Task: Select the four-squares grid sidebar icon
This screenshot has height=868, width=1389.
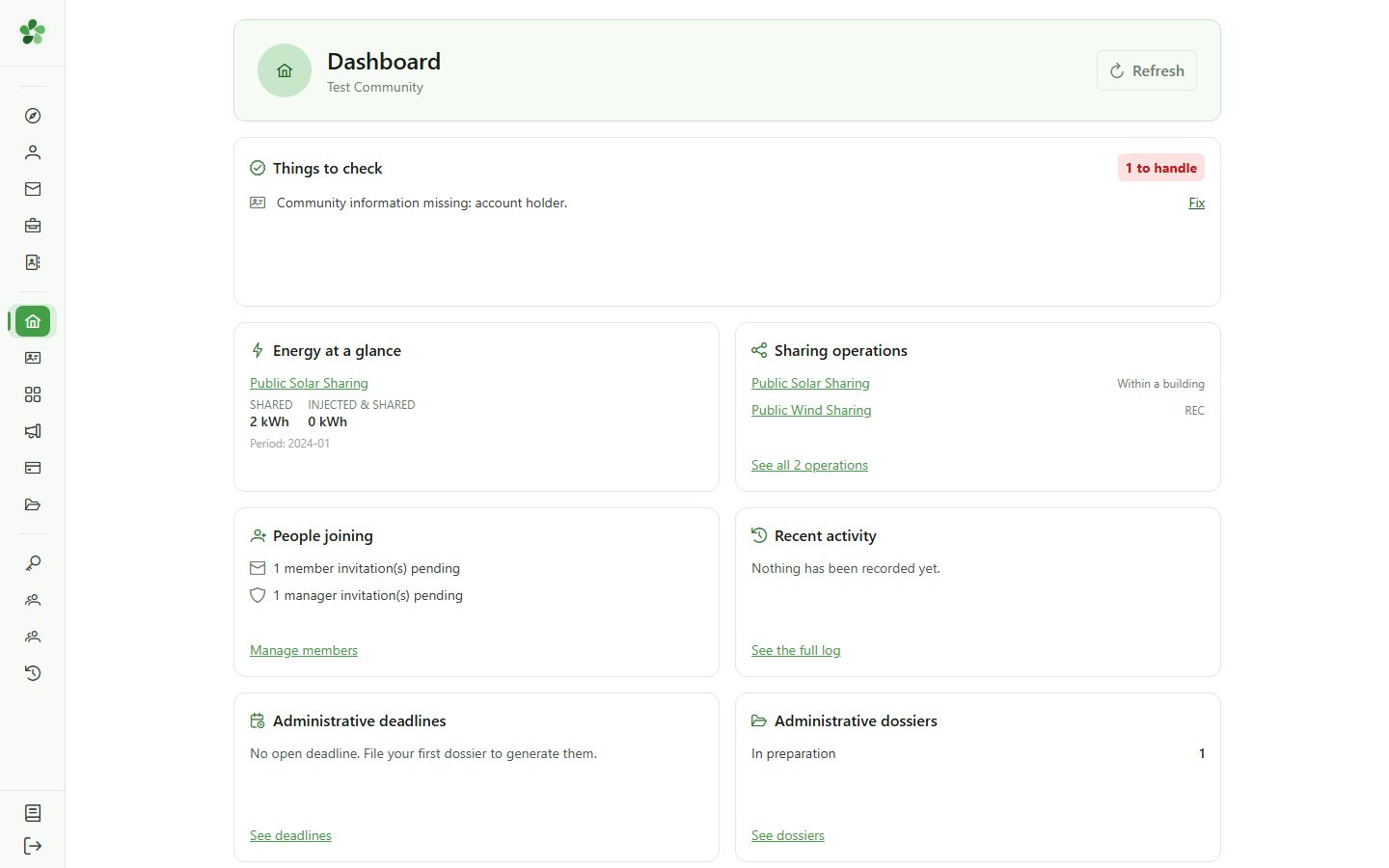Action: 33,394
